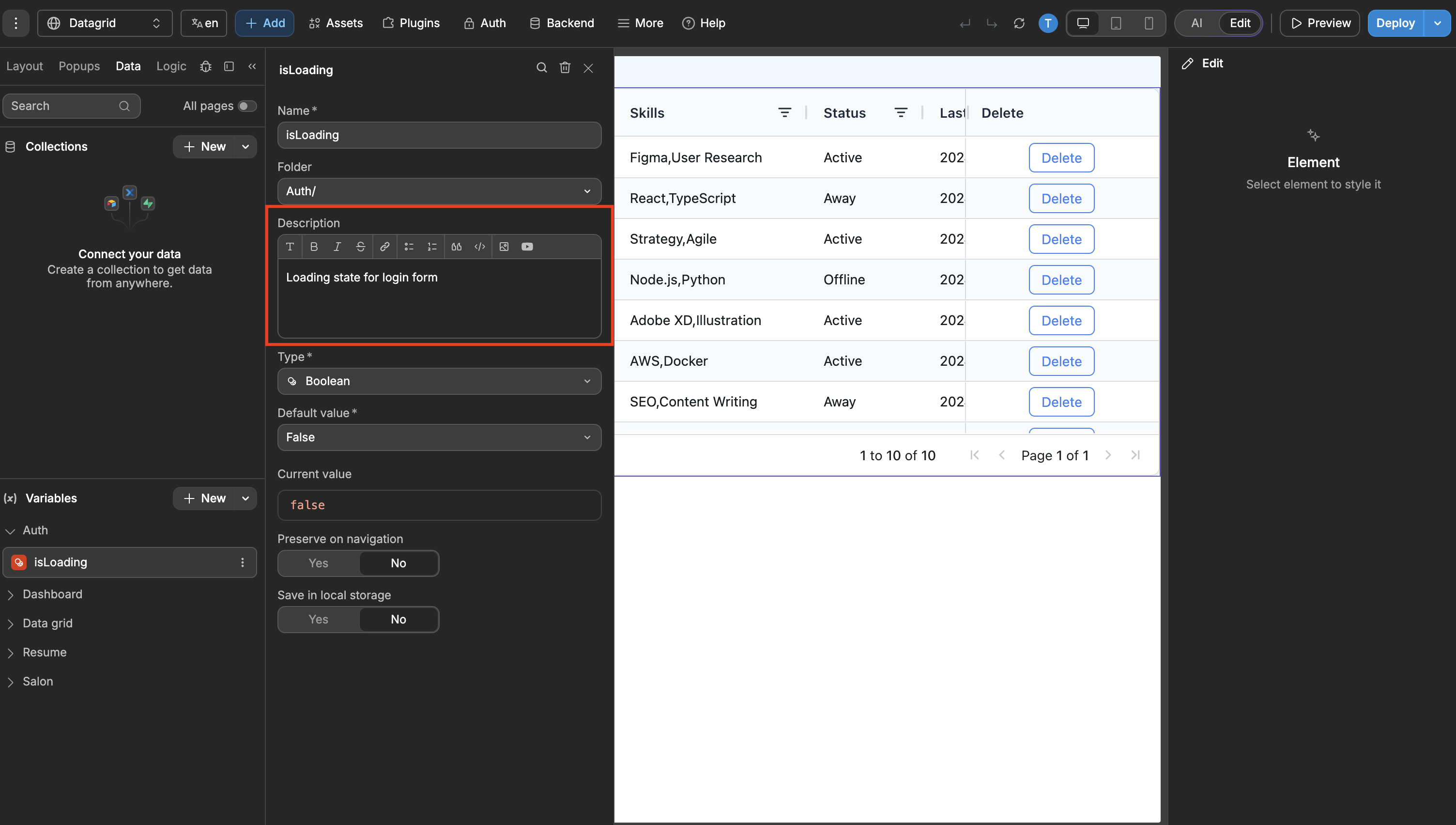
Task: Switch to mobile device preview icon
Action: click(x=1149, y=23)
